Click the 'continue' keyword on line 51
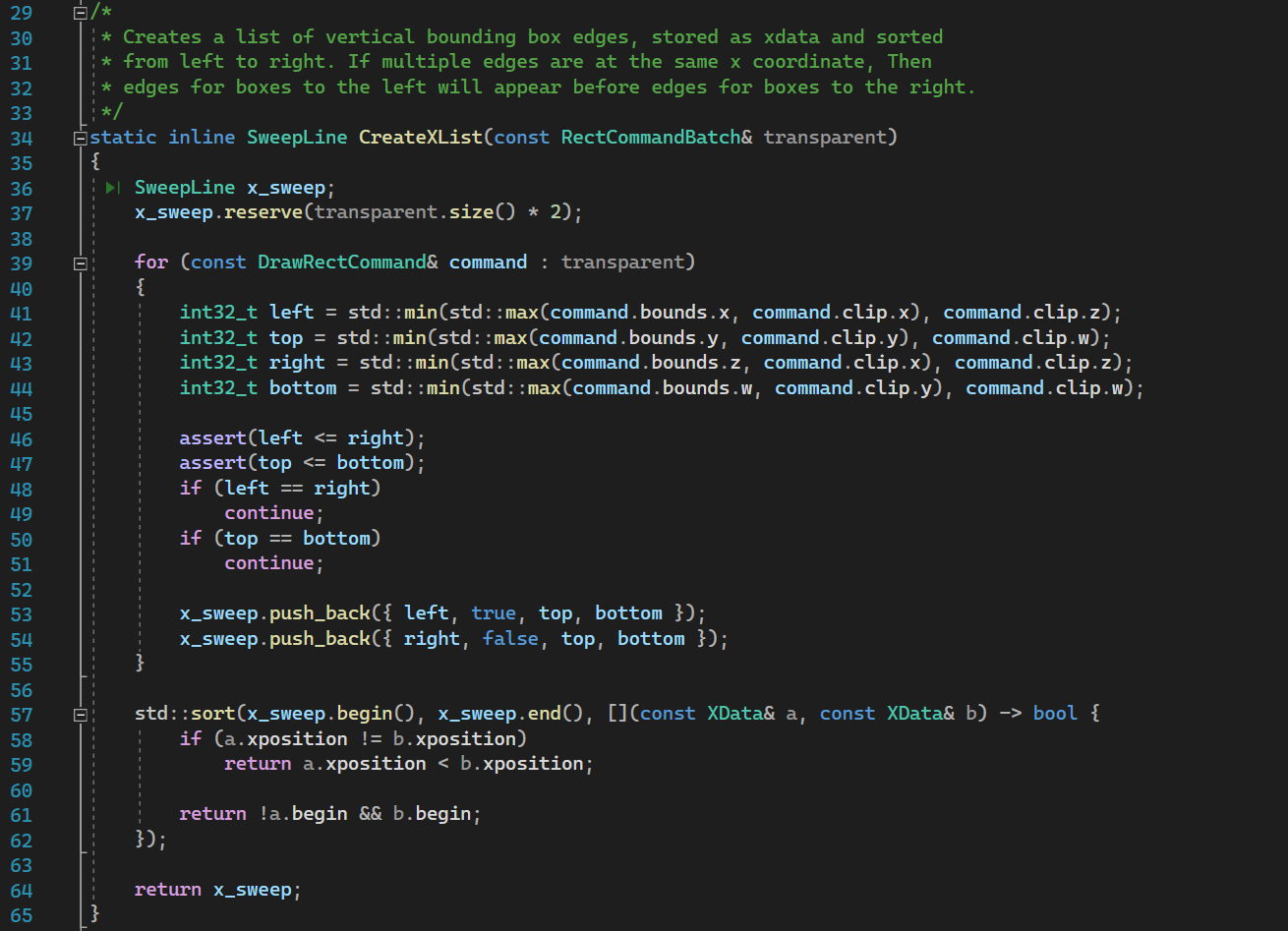This screenshot has width=1288, height=931. point(269,563)
